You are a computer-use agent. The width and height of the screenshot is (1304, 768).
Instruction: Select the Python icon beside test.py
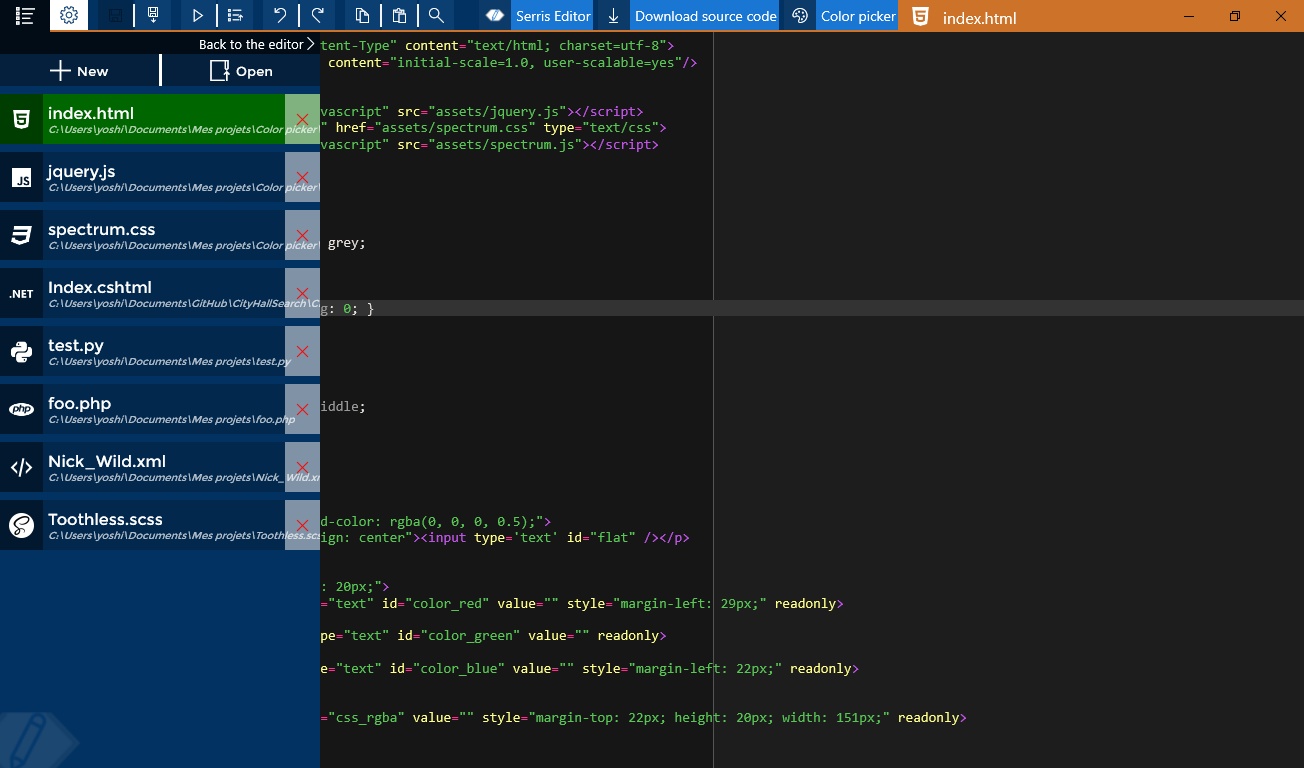[21, 351]
